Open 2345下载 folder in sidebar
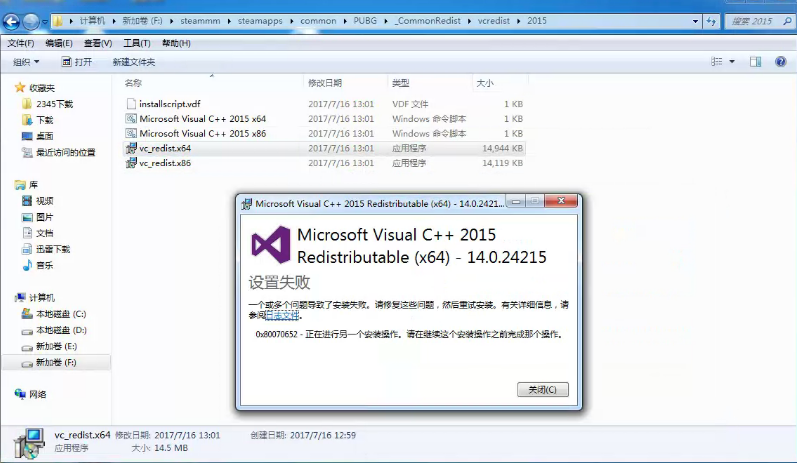 click(x=55, y=104)
